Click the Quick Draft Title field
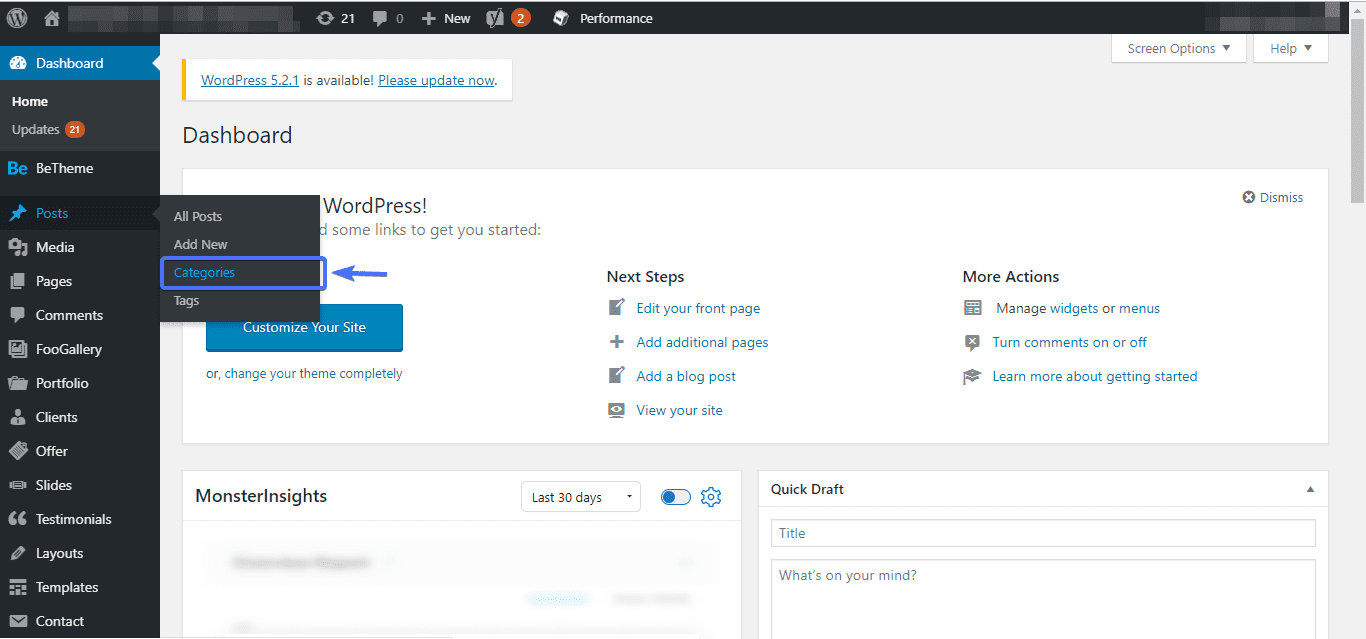The height and width of the screenshot is (639, 1366). [1043, 533]
